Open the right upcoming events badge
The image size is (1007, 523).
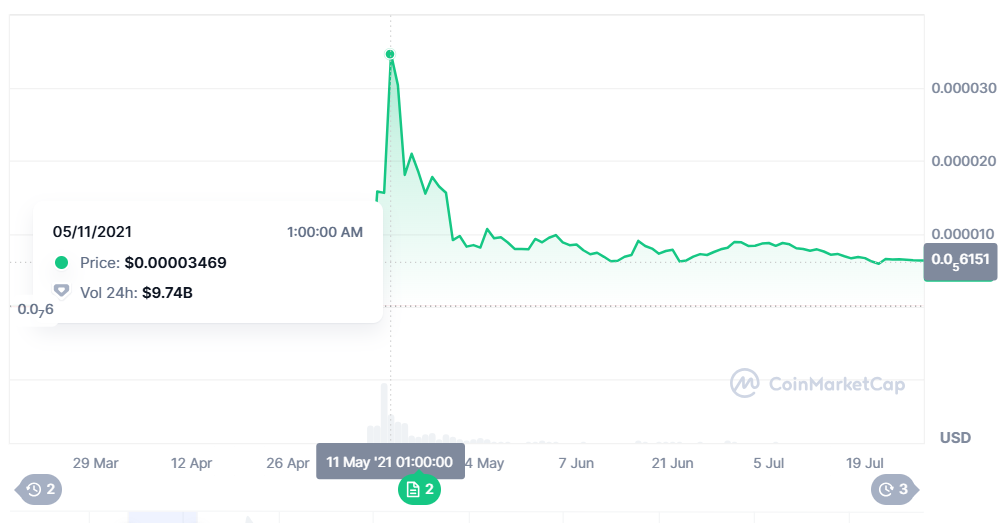coord(894,490)
